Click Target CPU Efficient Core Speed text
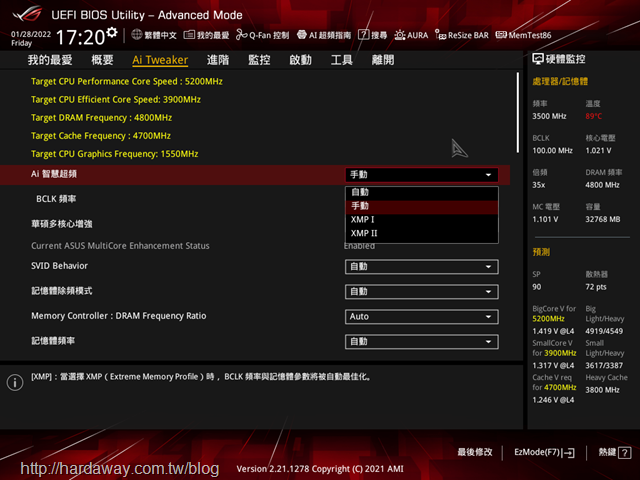This screenshot has width=640, height=480. point(116,99)
